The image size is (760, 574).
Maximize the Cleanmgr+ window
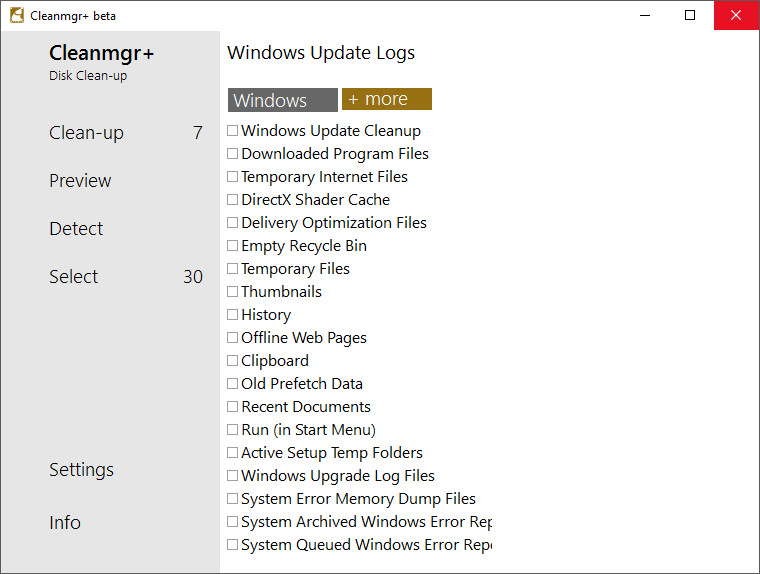click(x=690, y=16)
